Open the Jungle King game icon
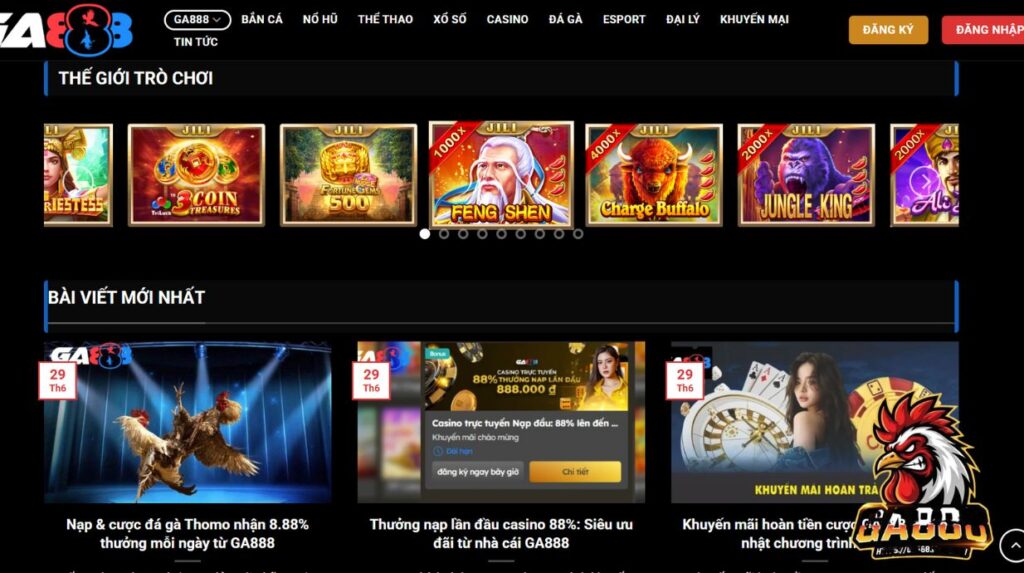1024x573 pixels. tap(806, 175)
